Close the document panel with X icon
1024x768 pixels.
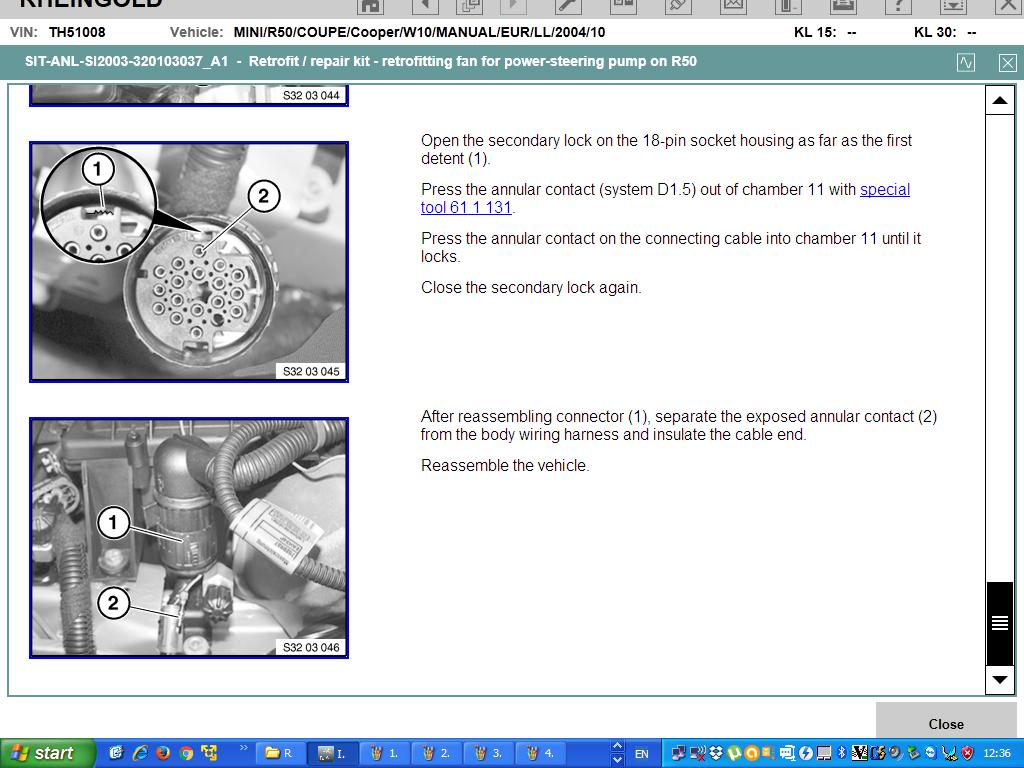(x=1007, y=63)
